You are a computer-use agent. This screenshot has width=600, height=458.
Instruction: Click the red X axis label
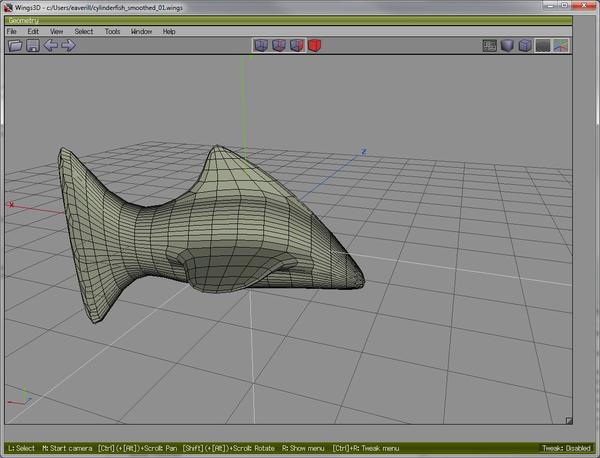pyautogui.click(x=11, y=205)
